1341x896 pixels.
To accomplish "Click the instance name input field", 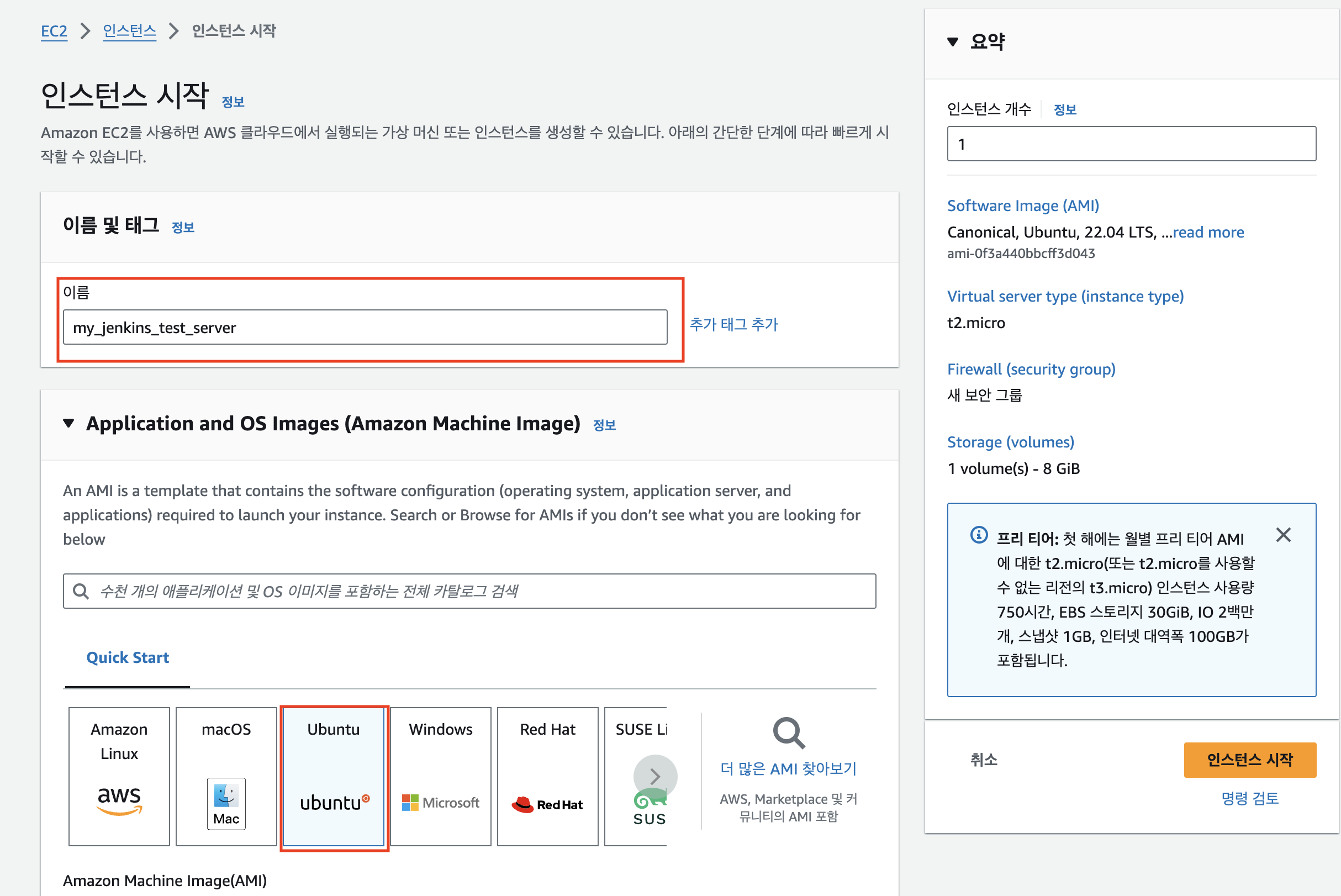I will coord(365,328).
